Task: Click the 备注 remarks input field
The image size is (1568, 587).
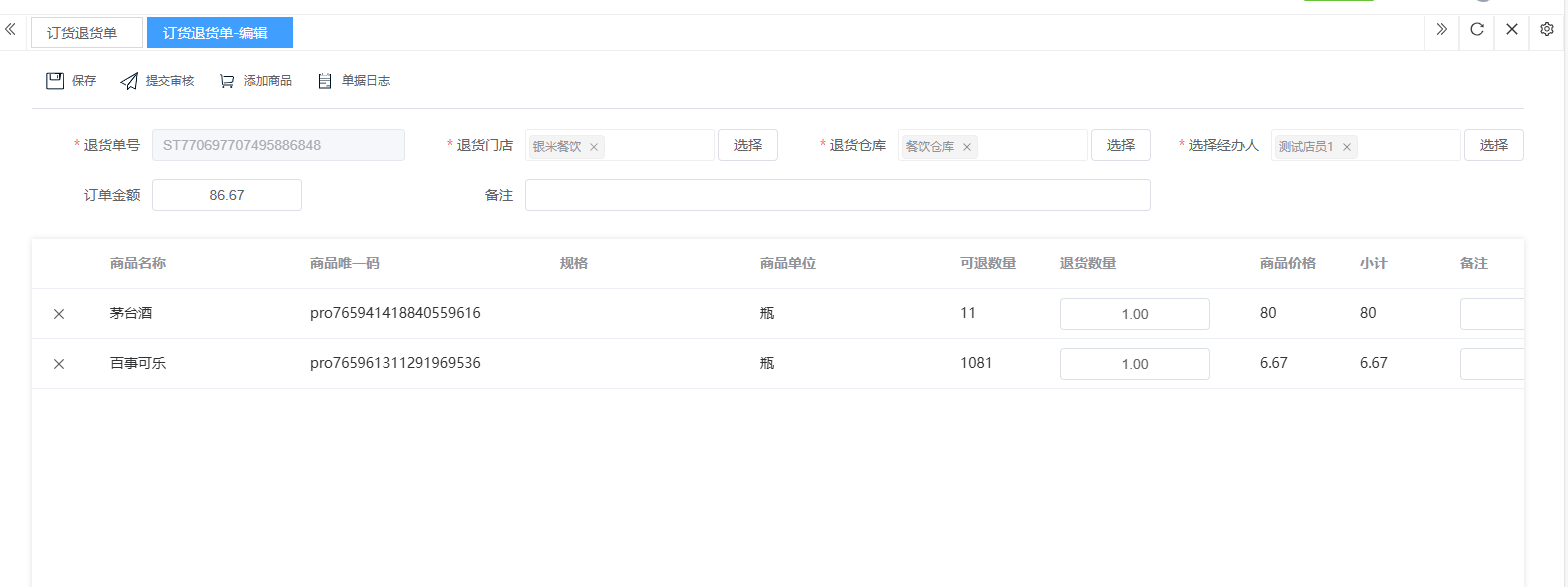Action: tap(837, 195)
